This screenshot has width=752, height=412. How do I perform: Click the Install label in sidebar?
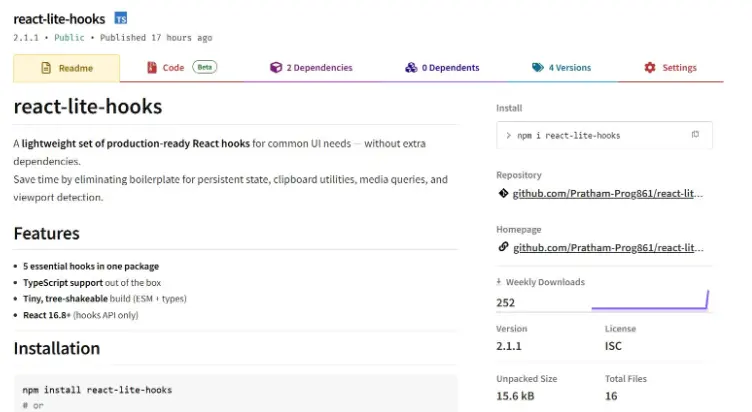[509, 108]
